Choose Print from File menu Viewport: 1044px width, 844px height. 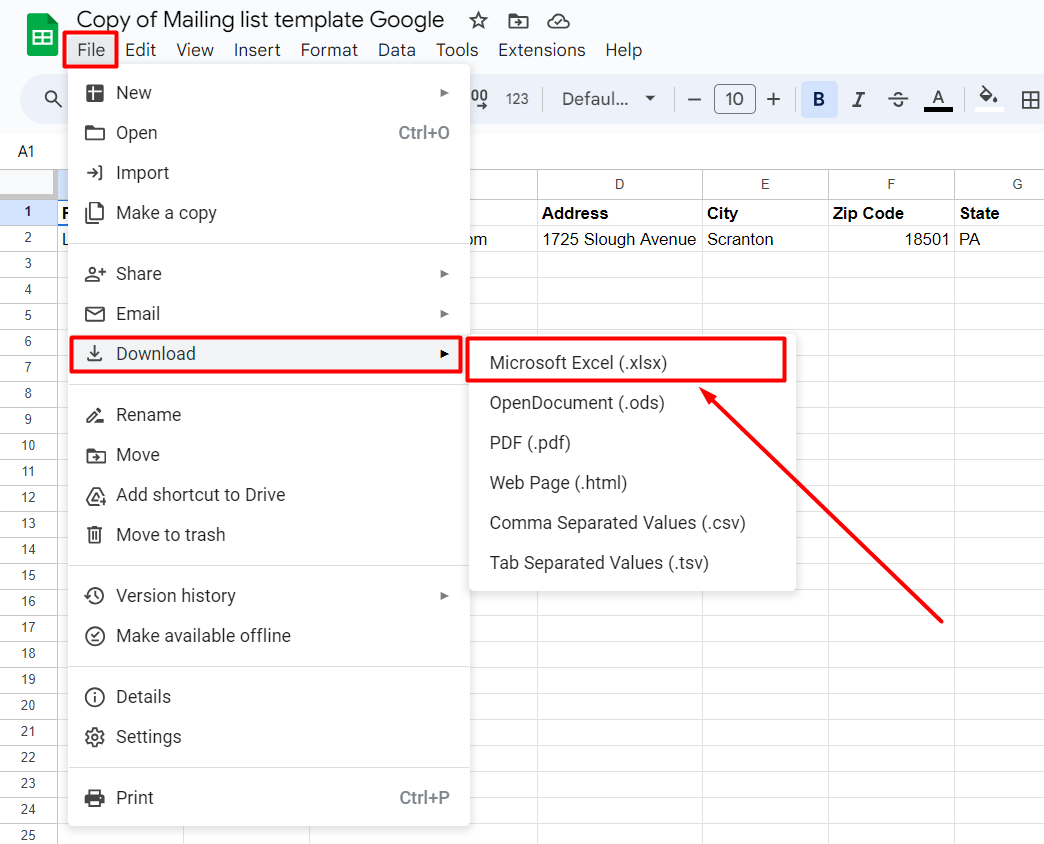[x=269, y=798]
